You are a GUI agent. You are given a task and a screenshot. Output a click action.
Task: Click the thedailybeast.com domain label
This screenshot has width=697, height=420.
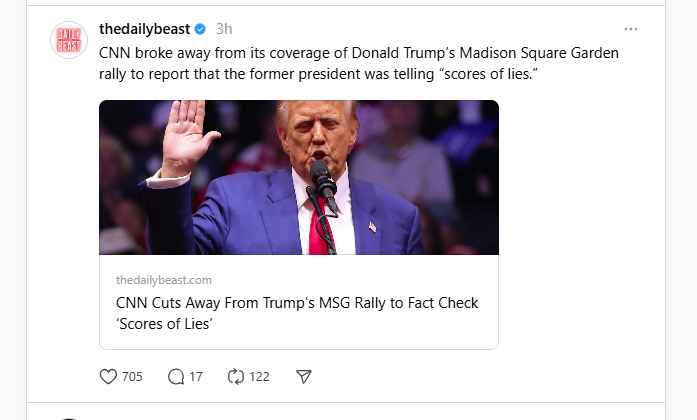tap(163, 280)
